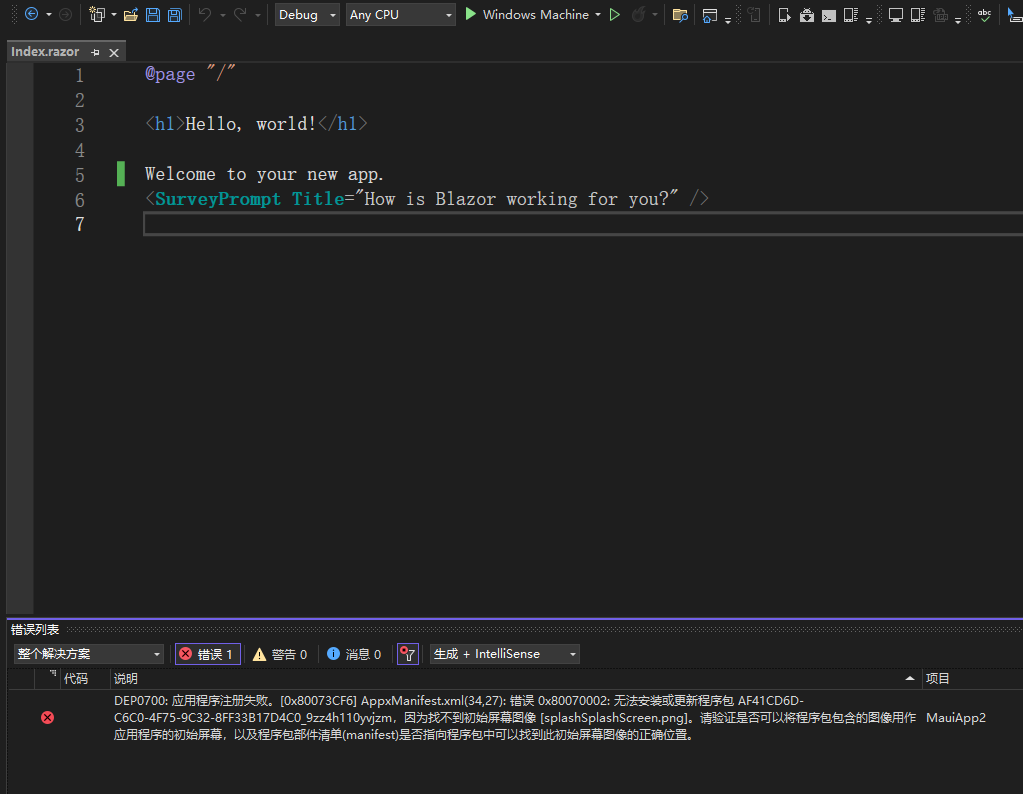Click the greyed IPA package icon
The width and height of the screenshot is (1023, 794).
[x=940, y=14]
